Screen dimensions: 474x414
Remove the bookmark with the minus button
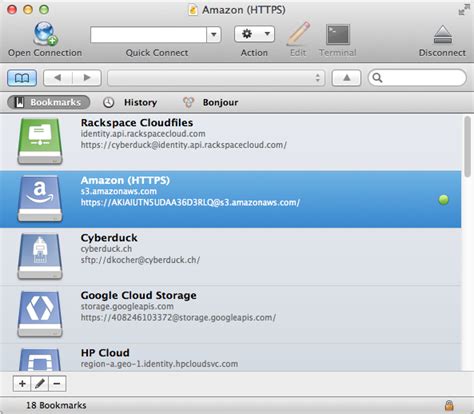coord(57,384)
